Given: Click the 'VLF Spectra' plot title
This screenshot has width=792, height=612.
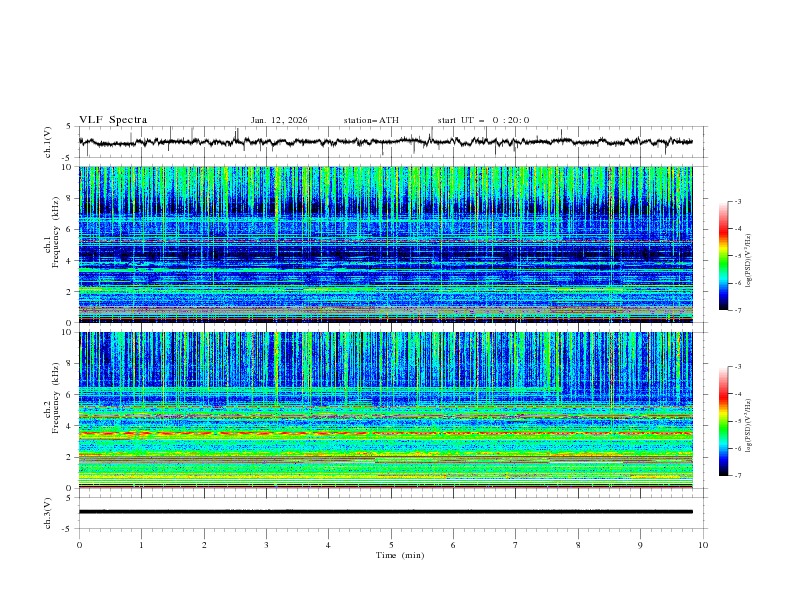Looking at the screenshot, I should point(113,120).
